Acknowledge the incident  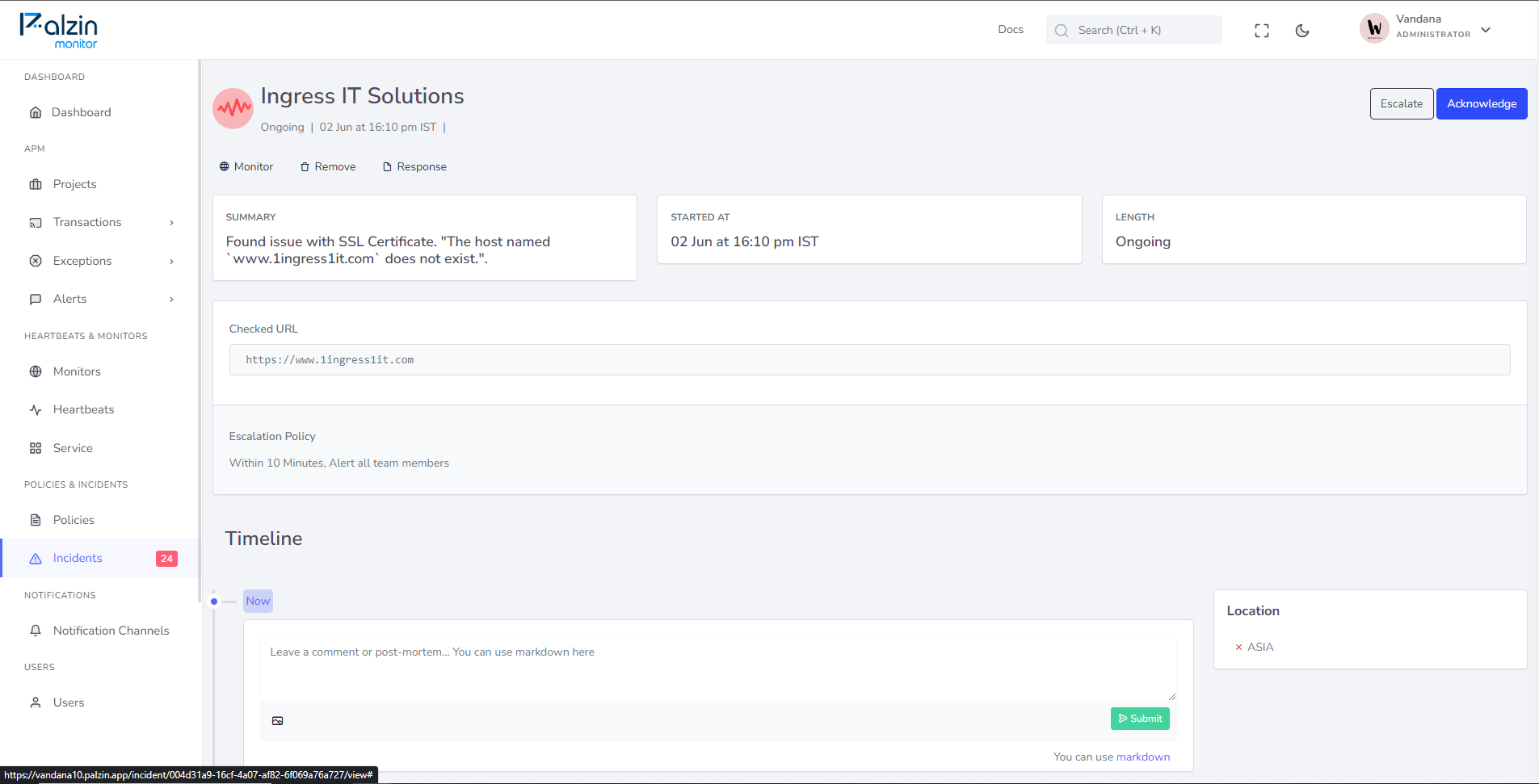pos(1482,103)
